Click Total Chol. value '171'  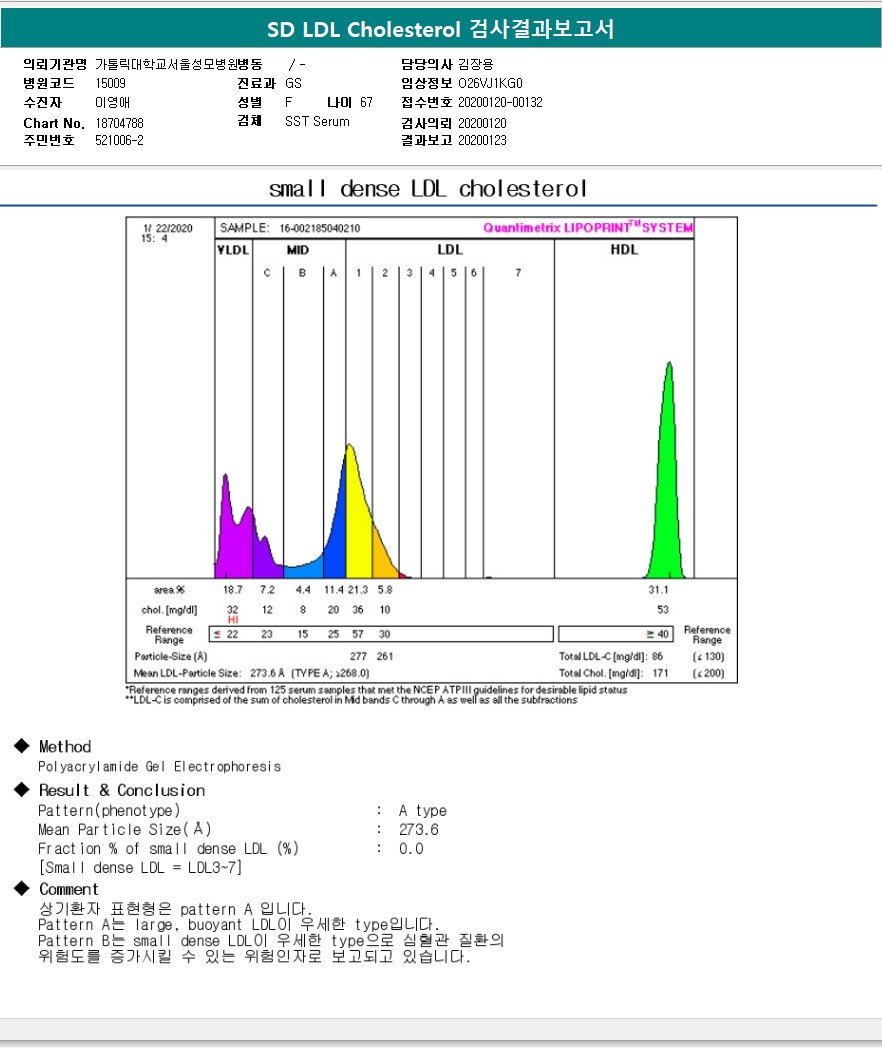pyautogui.click(x=660, y=673)
